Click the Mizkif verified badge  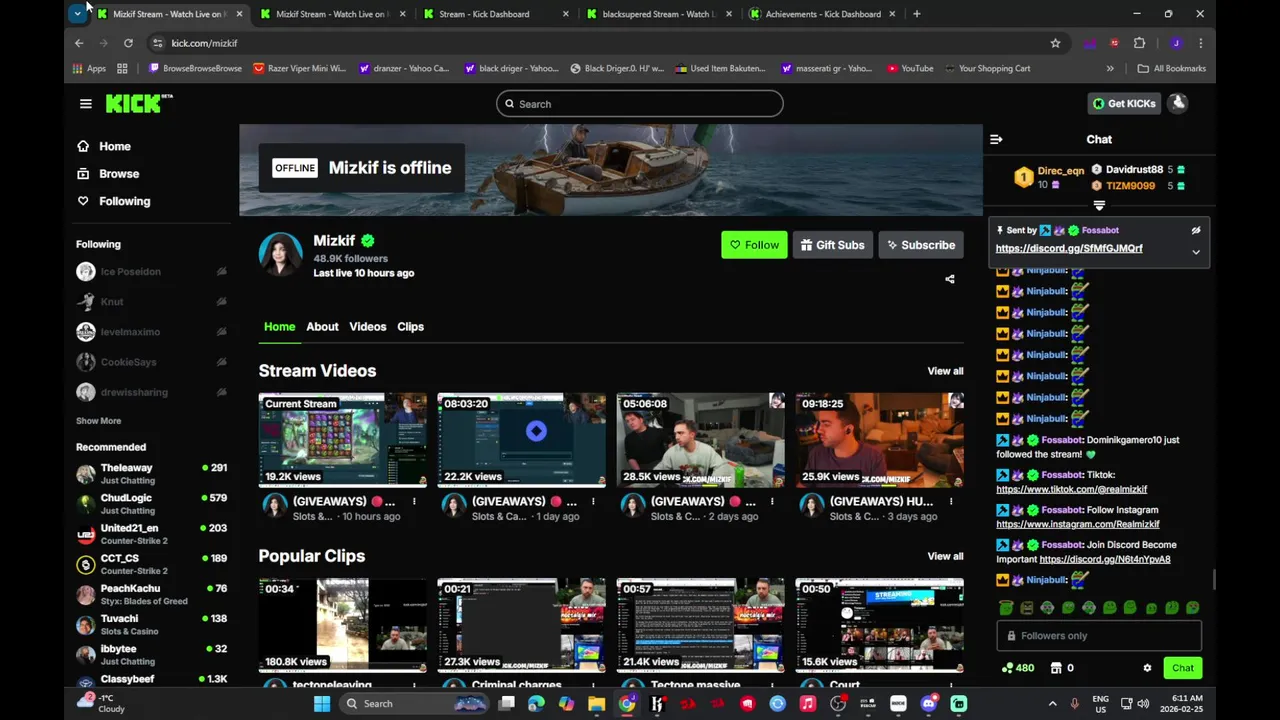coord(368,241)
